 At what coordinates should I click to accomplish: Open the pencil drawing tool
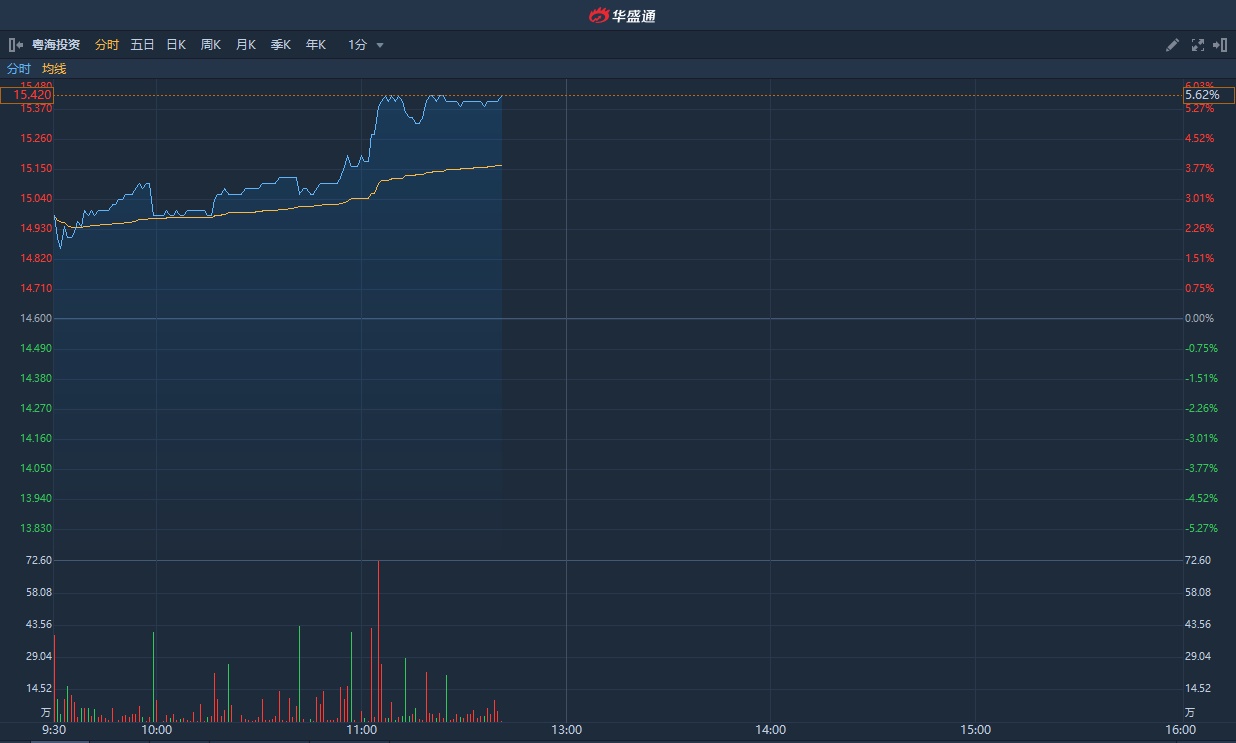pos(1173,45)
